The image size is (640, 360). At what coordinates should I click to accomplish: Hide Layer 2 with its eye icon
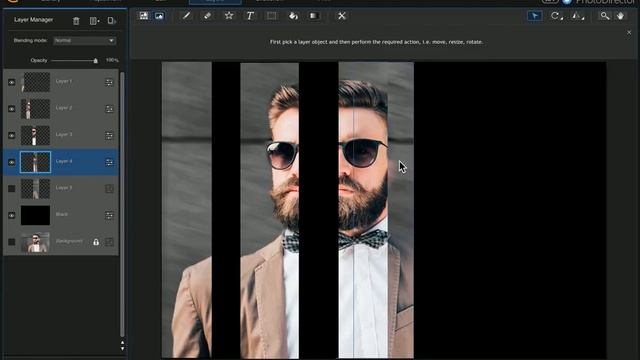[x=11, y=109]
